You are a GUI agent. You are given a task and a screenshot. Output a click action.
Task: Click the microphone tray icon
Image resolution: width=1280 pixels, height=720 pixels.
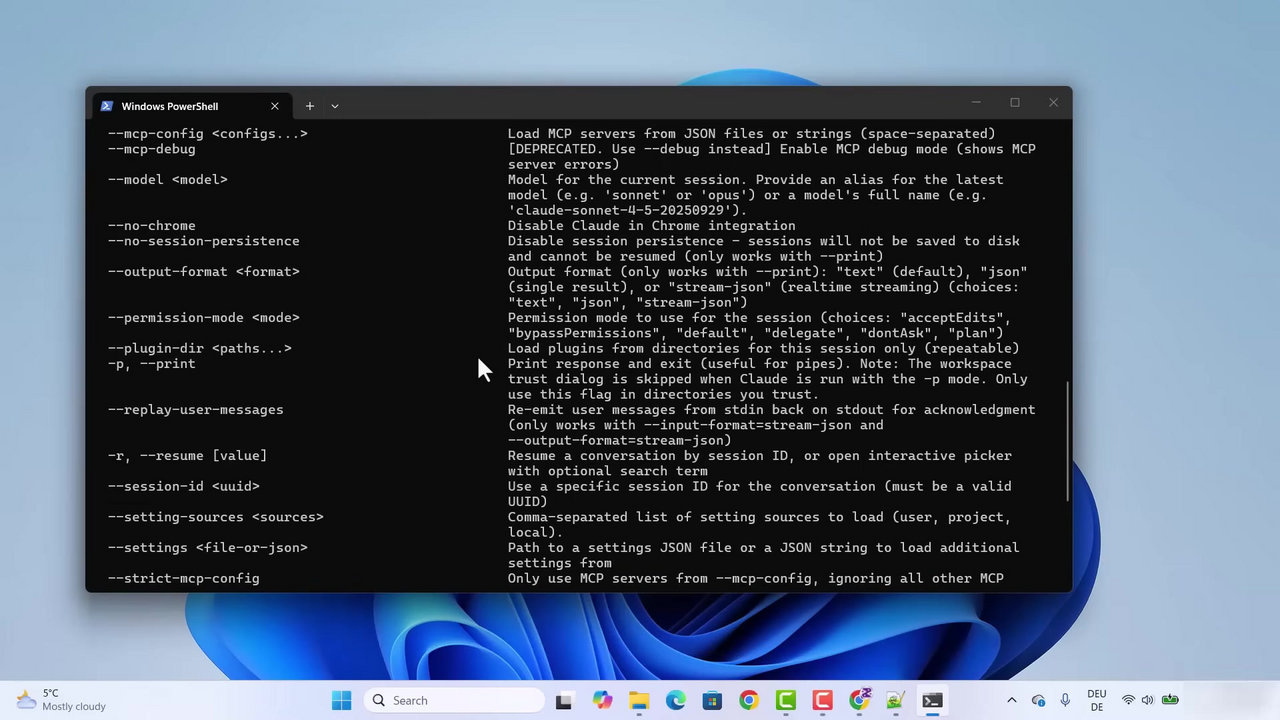(x=1066, y=700)
